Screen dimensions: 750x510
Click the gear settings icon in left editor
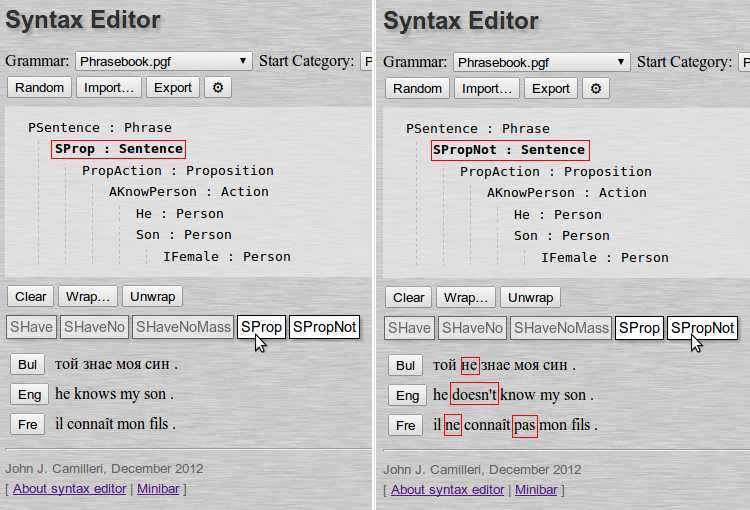[x=218, y=88]
